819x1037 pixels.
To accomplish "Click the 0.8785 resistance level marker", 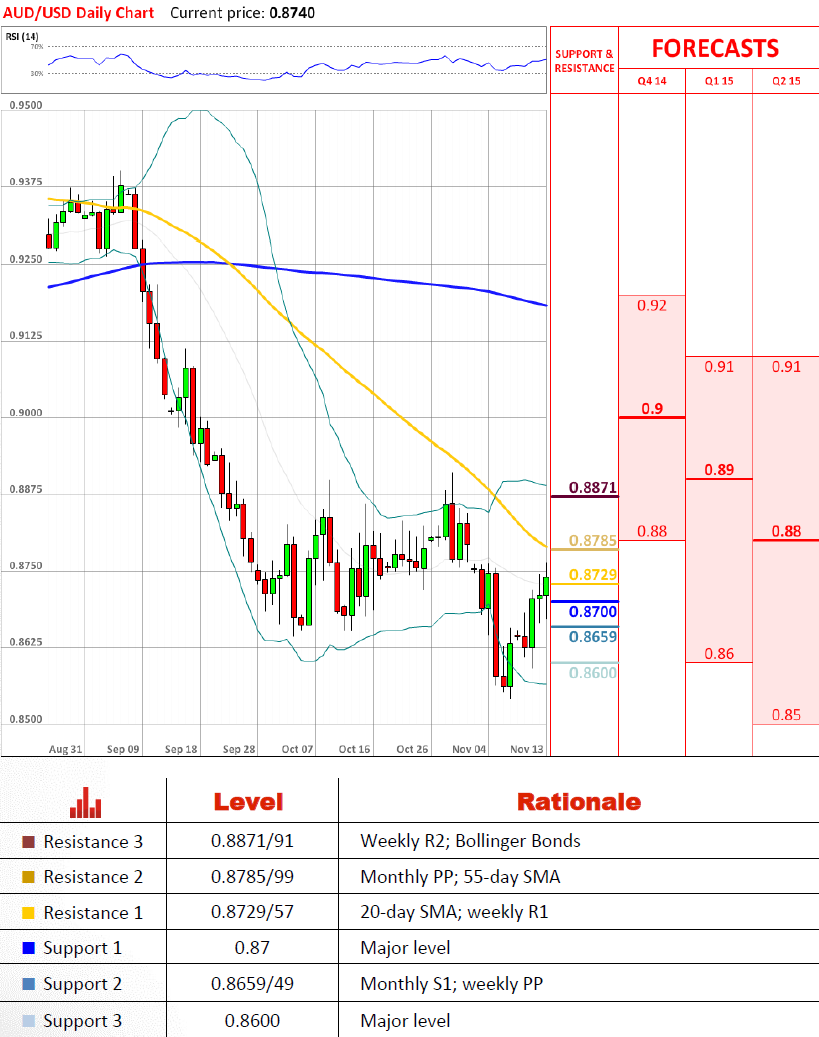I will click(x=593, y=540).
